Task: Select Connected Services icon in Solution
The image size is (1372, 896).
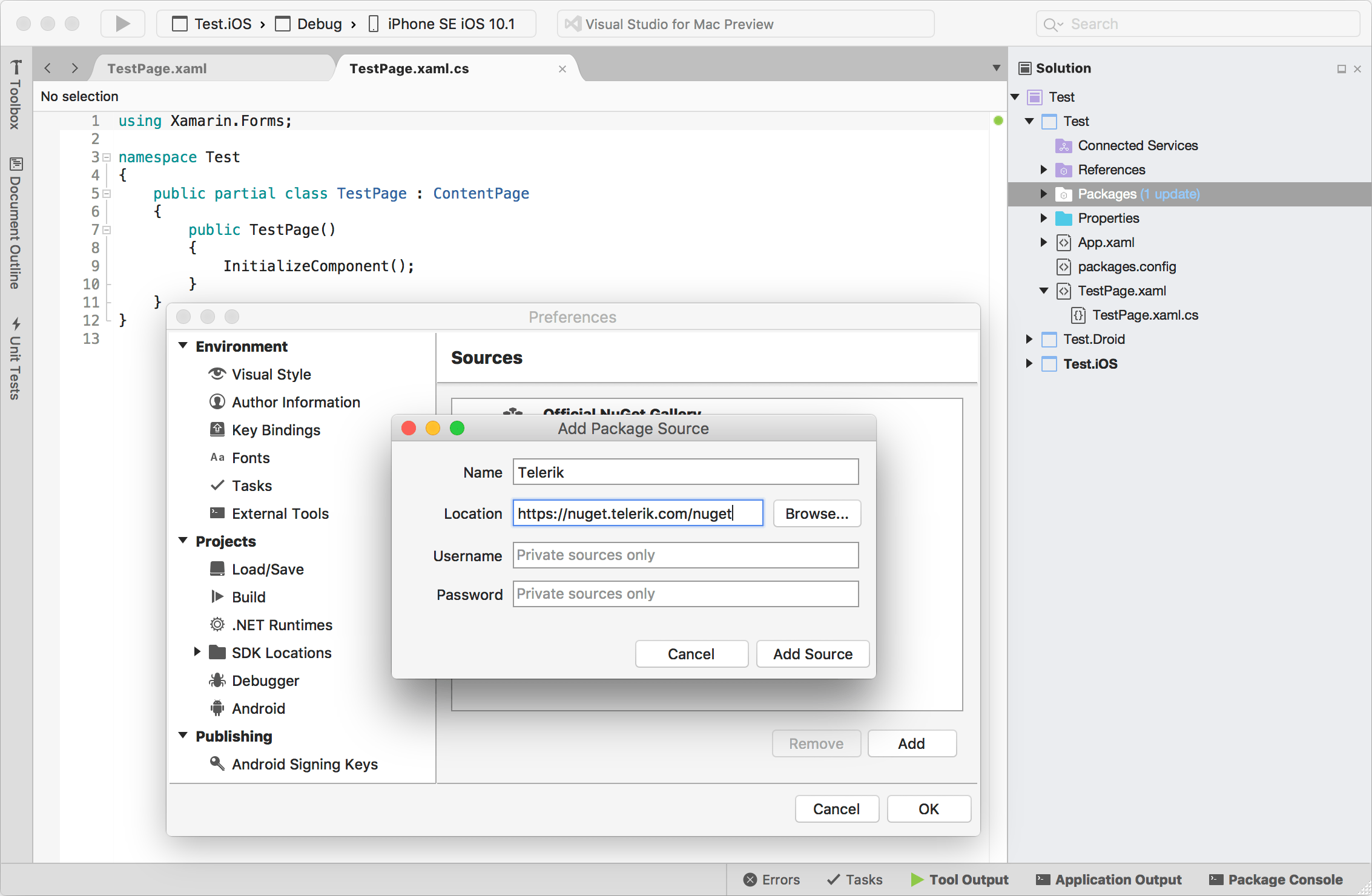Action: pos(1063,145)
